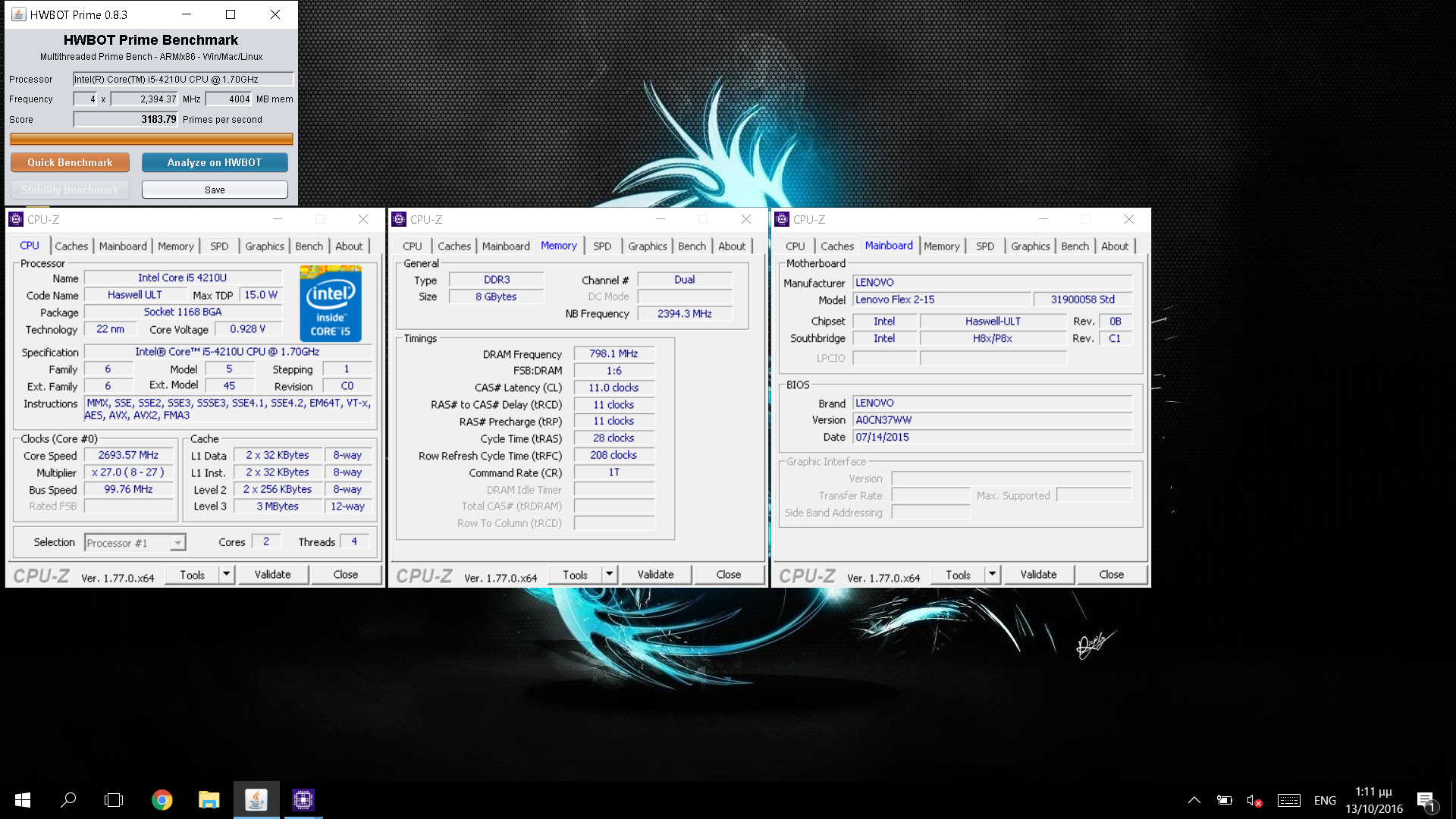Open the taskbar clock and date
The image size is (1456, 819).
click(1374, 800)
